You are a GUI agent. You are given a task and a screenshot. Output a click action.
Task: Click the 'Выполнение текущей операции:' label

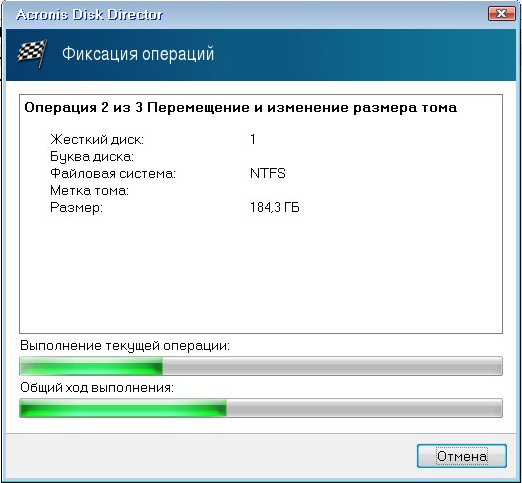[125, 346]
